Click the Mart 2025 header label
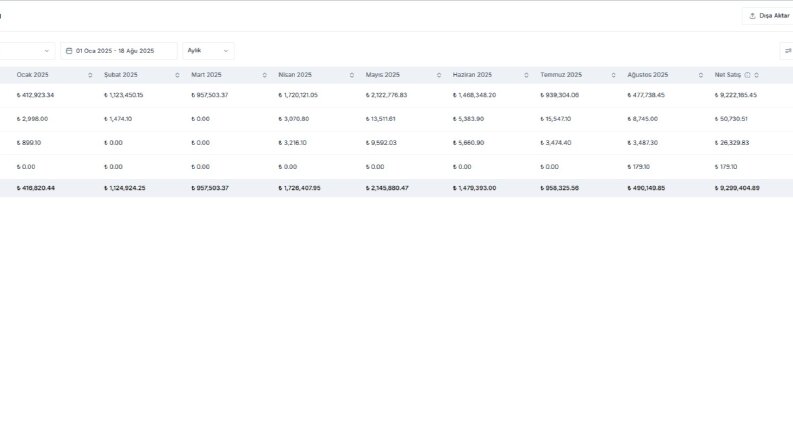793x446 pixels. [206, 75]
